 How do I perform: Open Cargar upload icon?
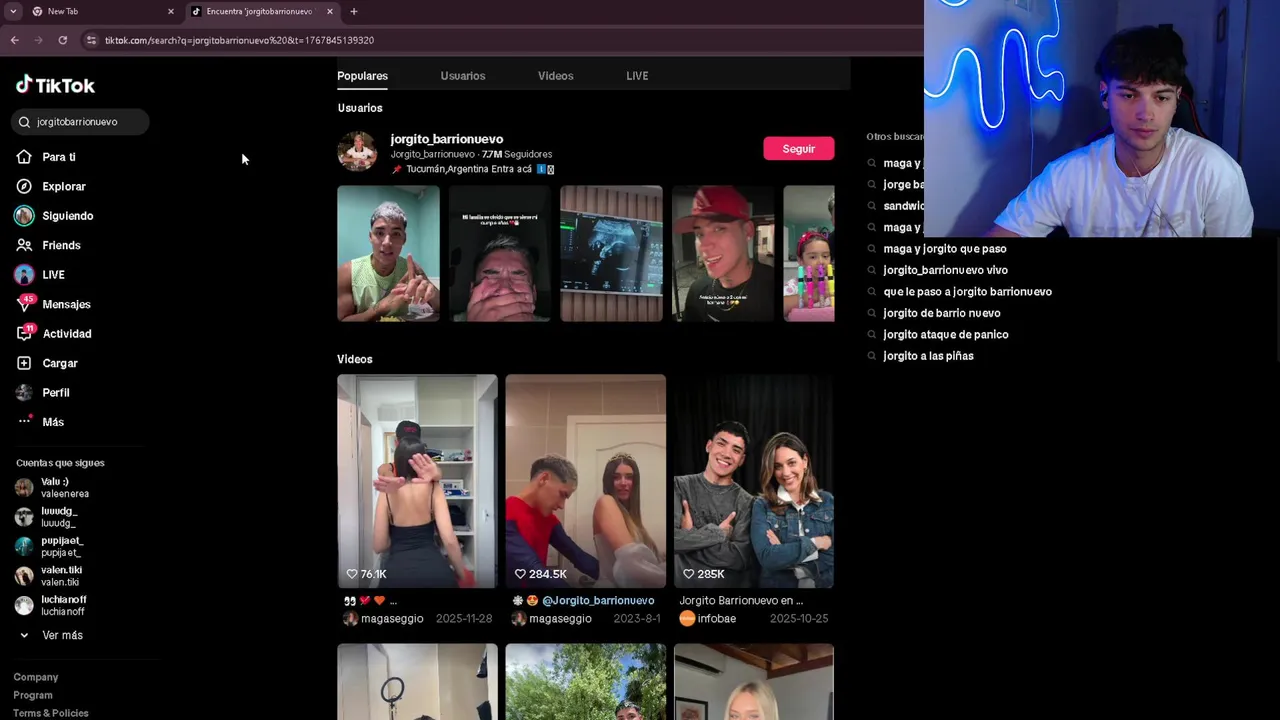coord(24,363)
